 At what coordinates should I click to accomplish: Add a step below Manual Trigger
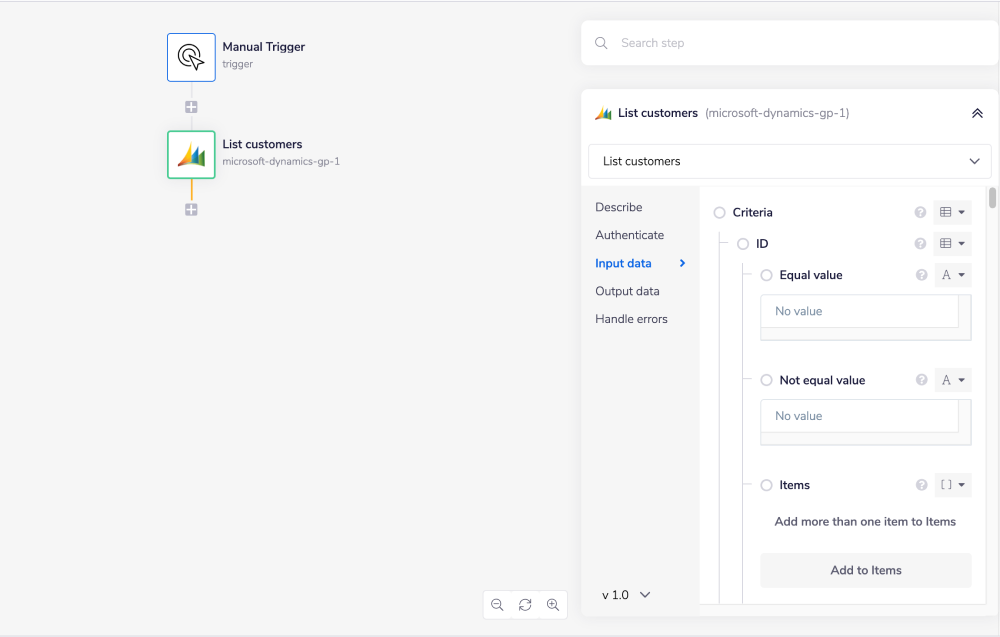tap(191, 107)
